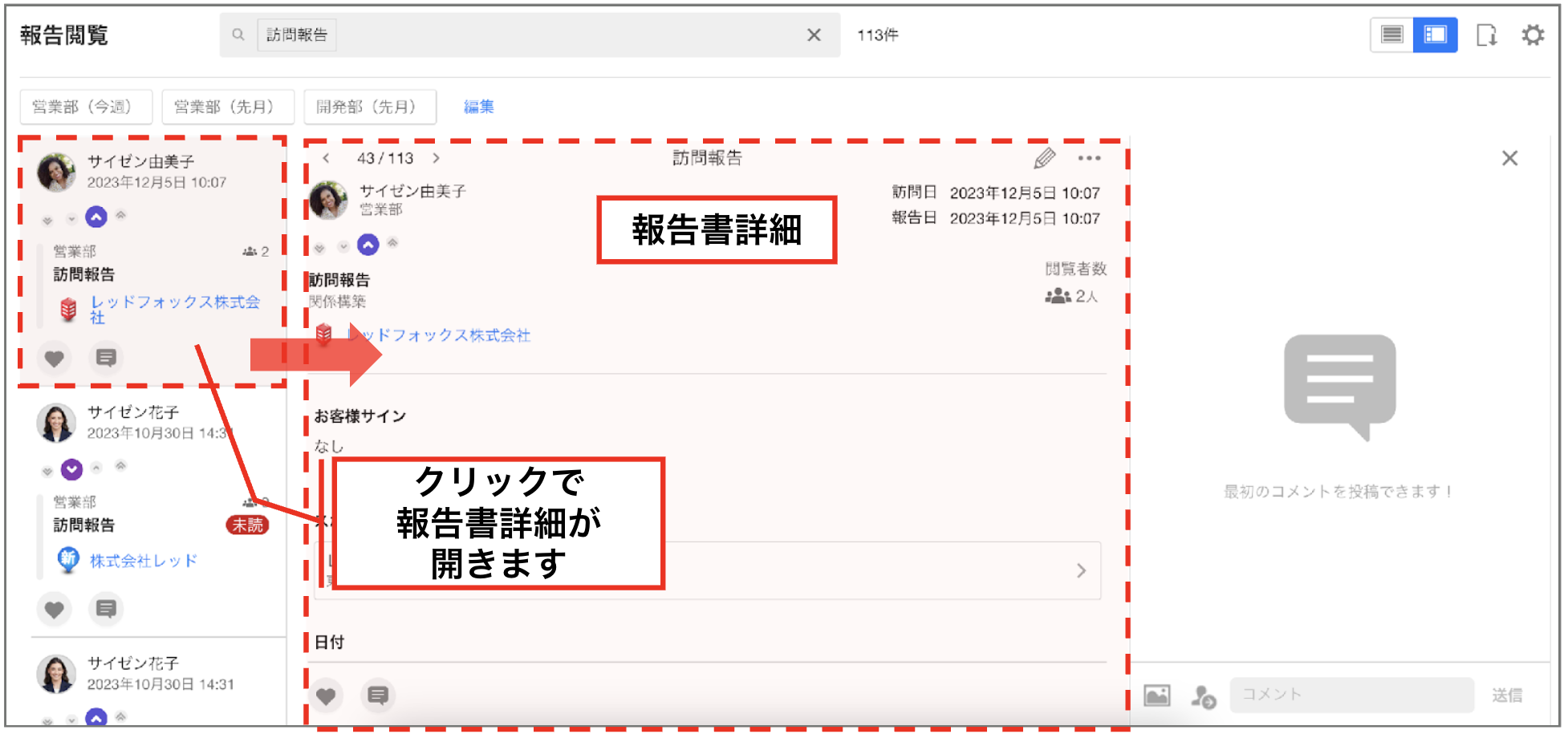
Task: Open レッドフォックス株式会社 link in list card
Action: click(175, 309)
